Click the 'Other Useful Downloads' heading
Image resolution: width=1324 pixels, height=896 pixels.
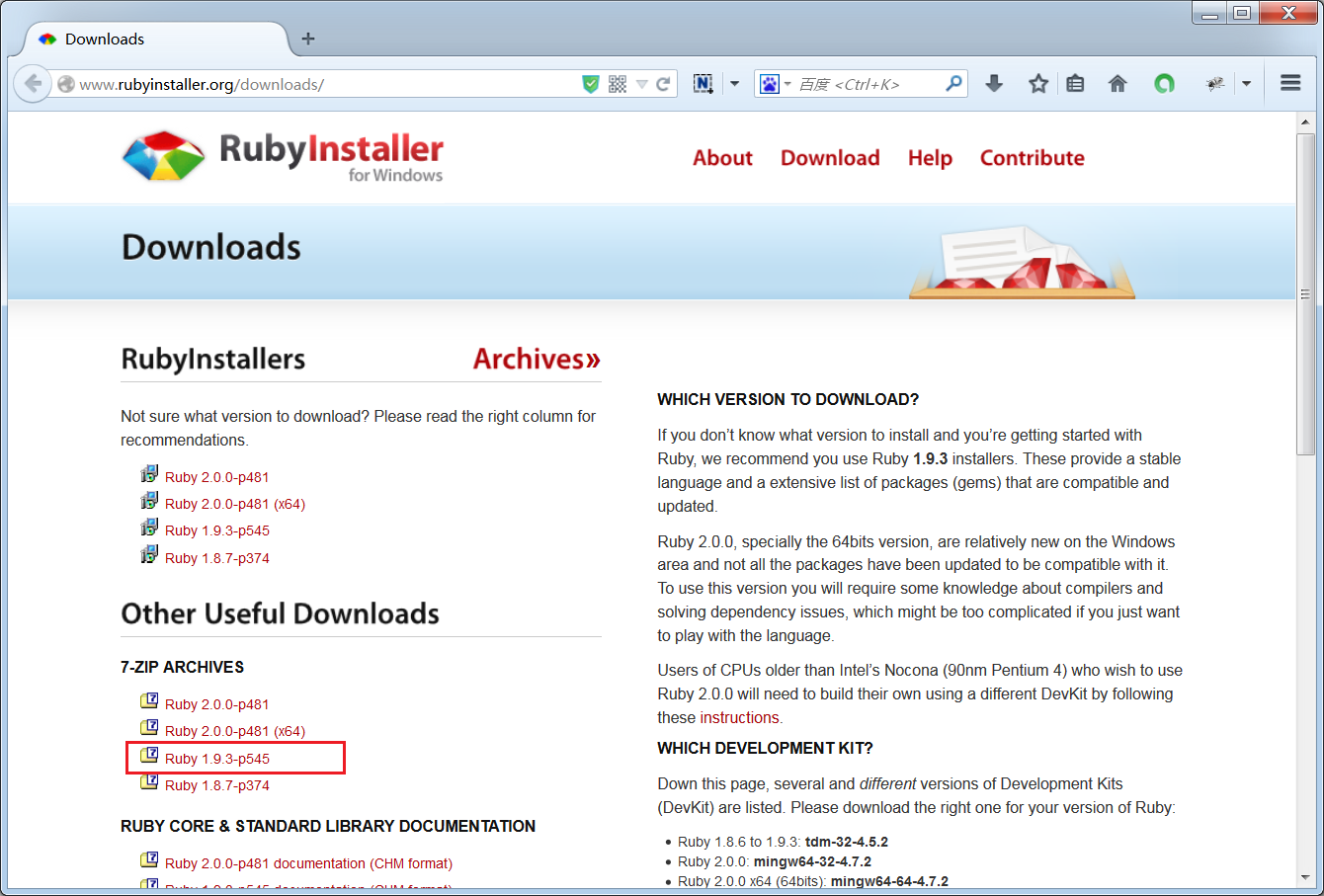[x=281, y=613]
